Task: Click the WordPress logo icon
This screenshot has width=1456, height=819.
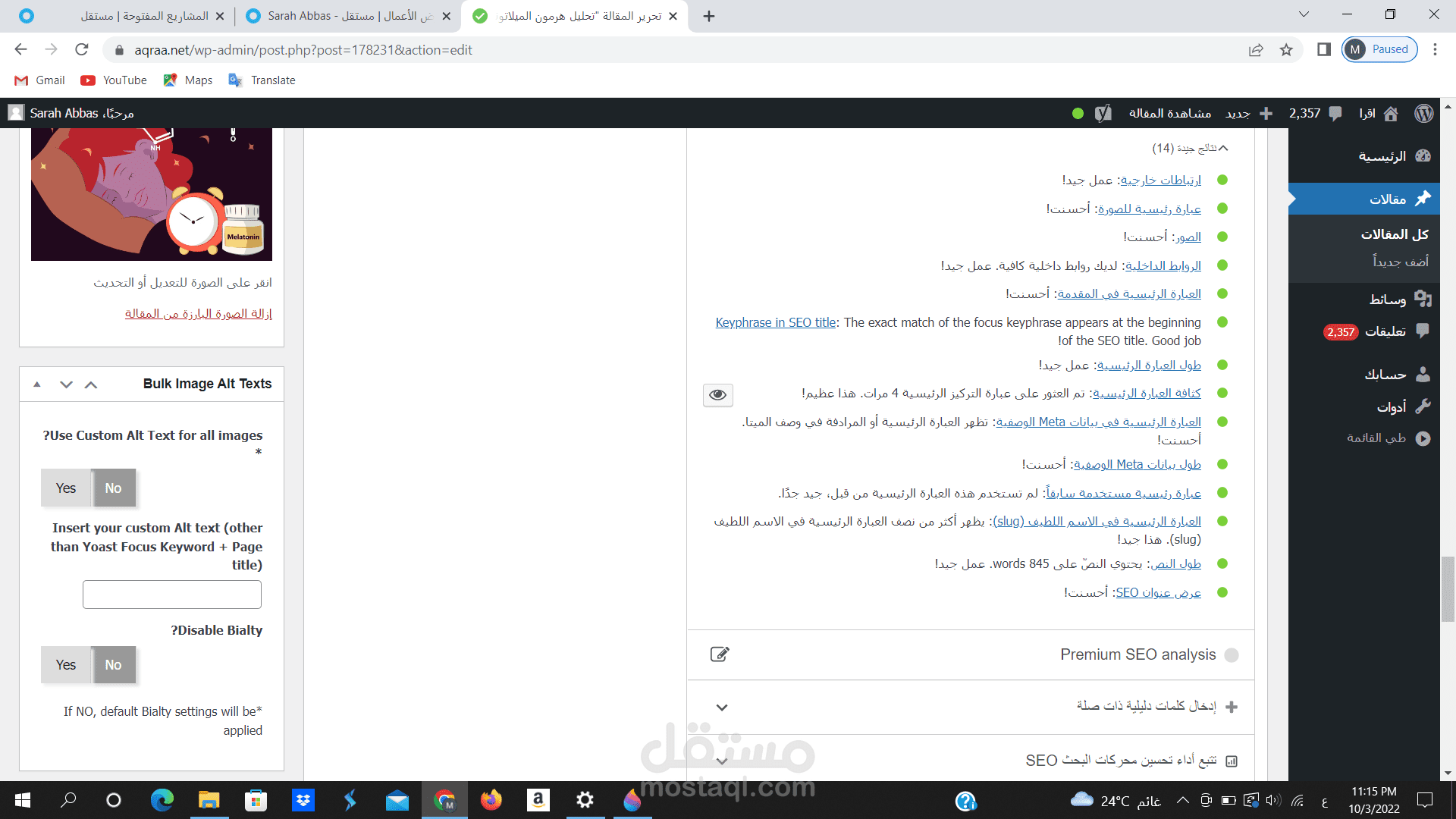Action: (1423, 114)
